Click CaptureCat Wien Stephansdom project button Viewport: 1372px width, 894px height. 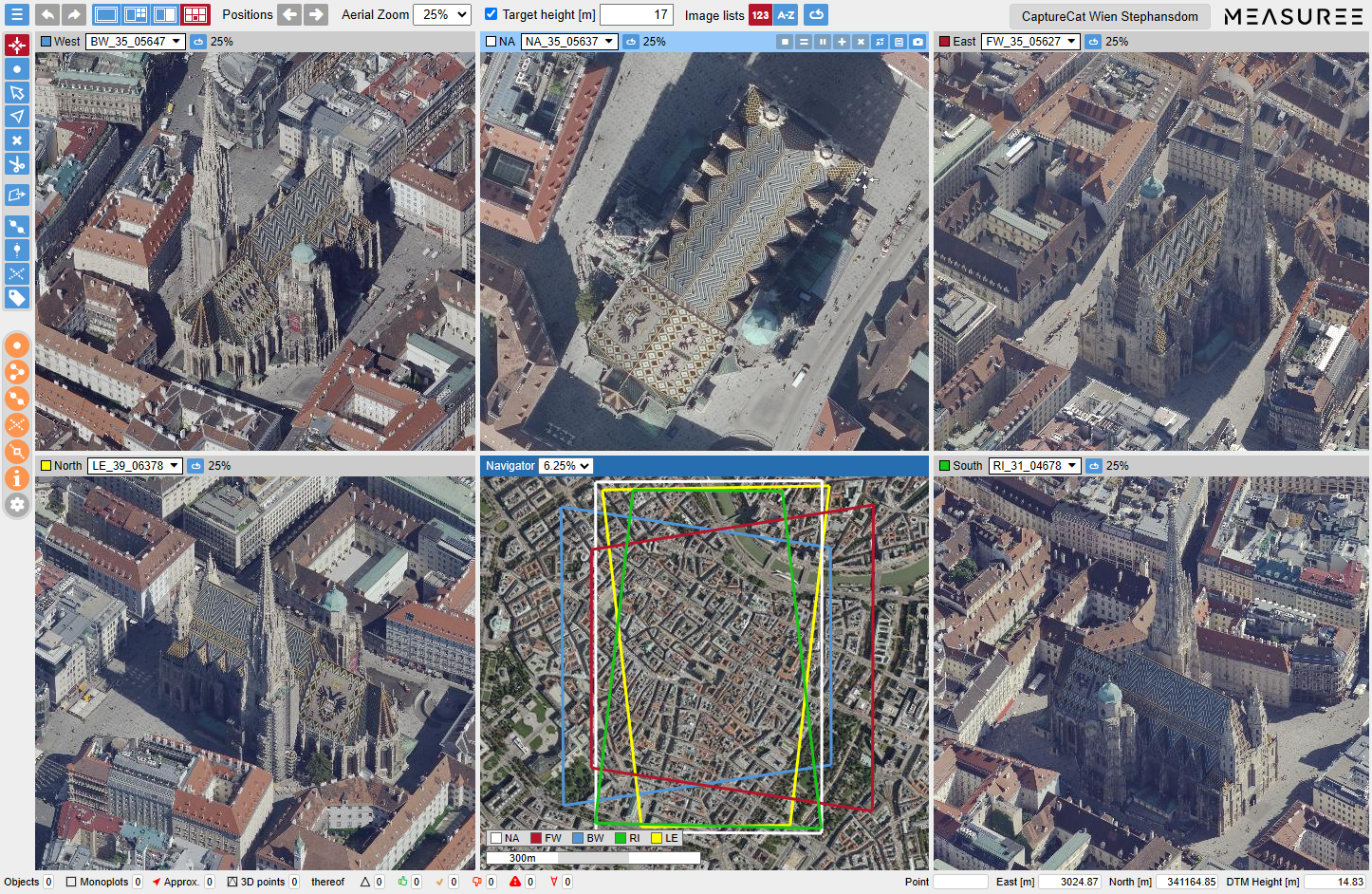pyautogui.click(x=1109, y=16)
